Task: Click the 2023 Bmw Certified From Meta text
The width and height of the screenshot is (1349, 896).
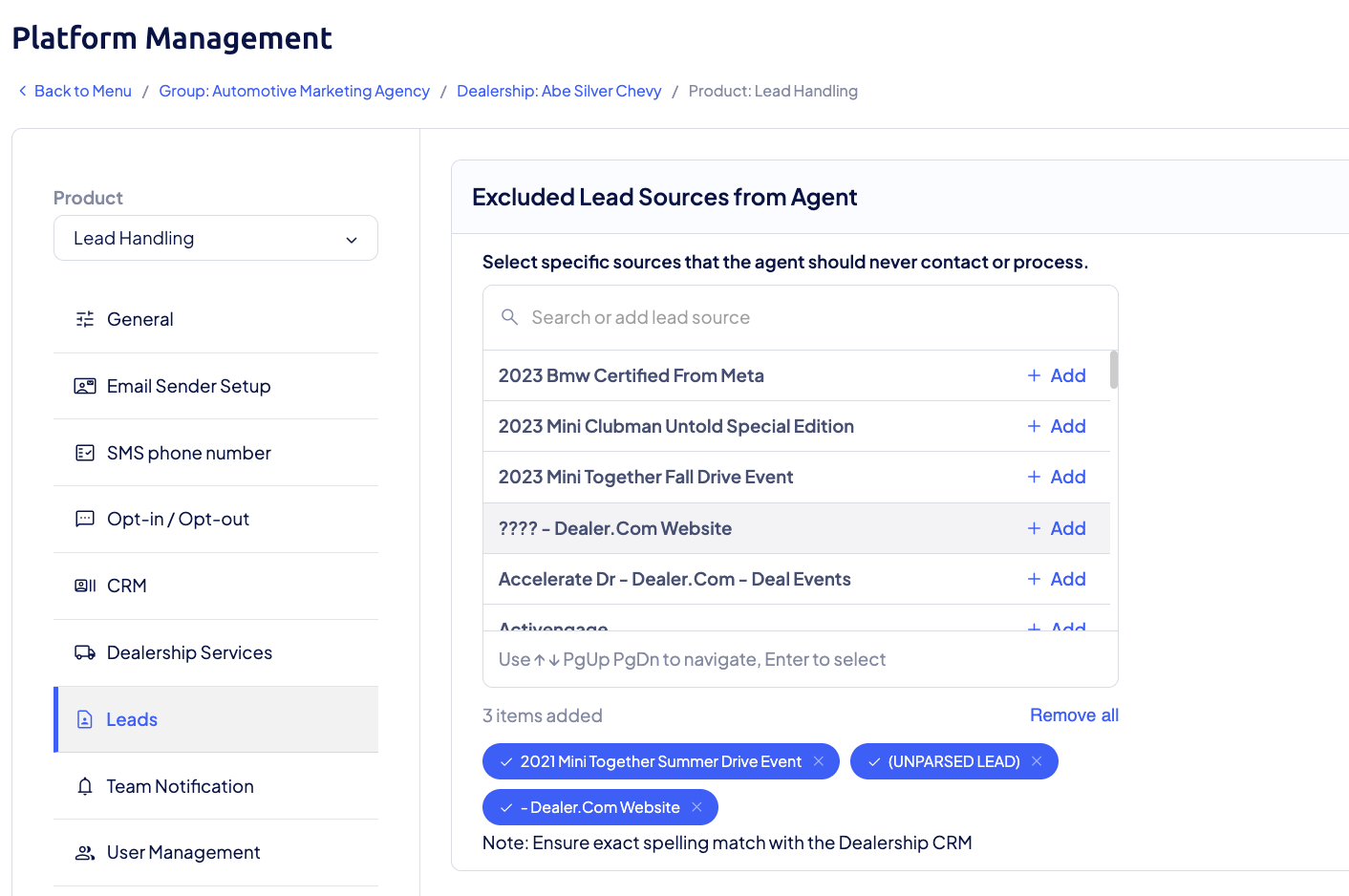Action: [x=632, y=375]
